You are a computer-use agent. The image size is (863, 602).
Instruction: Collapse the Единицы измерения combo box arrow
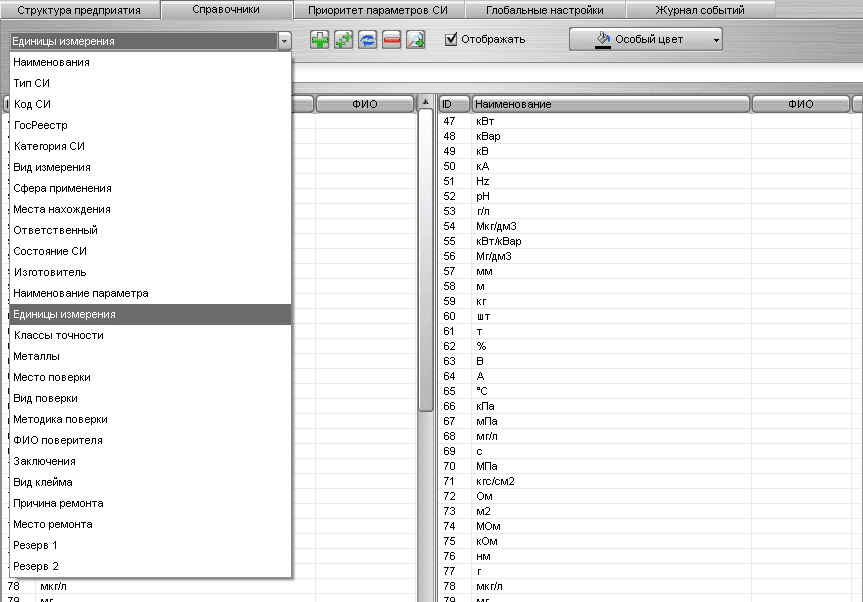tap(285, 41)
